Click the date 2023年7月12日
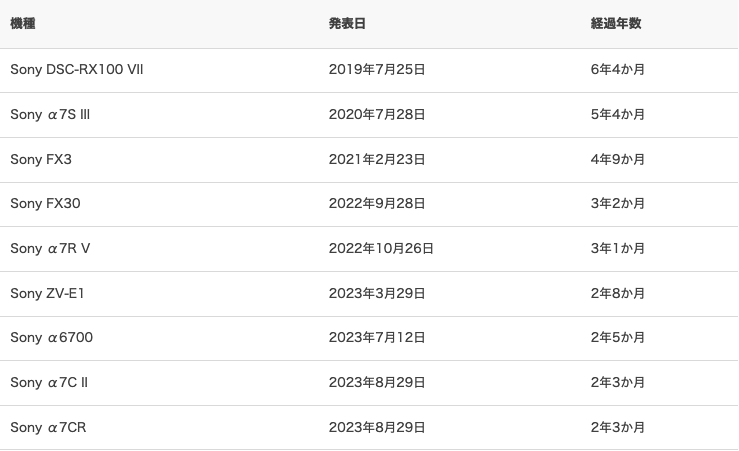 point(377,338)
